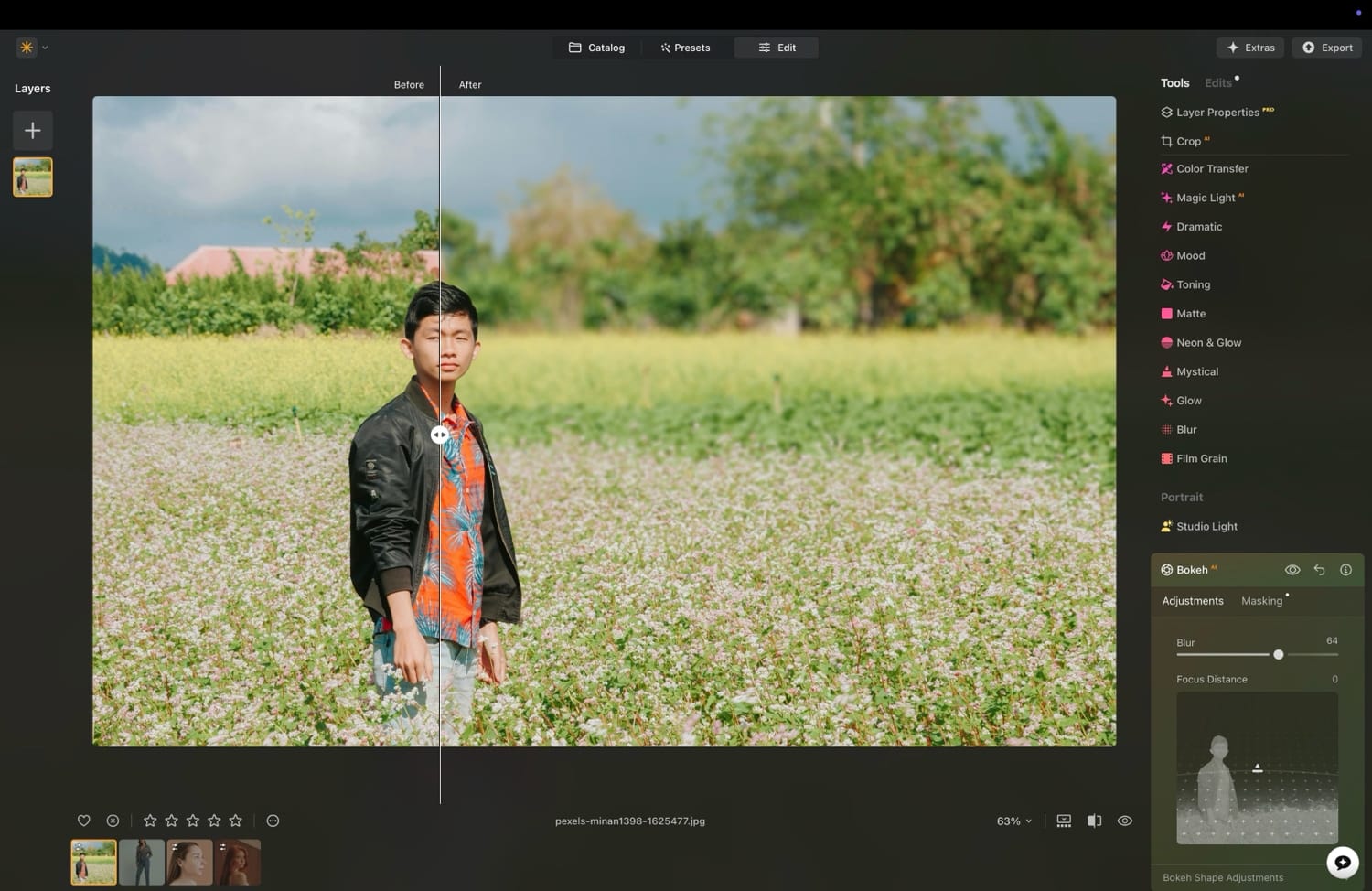Viewport: 1372px width, 891px height.
Task: Open the zoom level dropdown showing 63%
Action: [1013, 821]
